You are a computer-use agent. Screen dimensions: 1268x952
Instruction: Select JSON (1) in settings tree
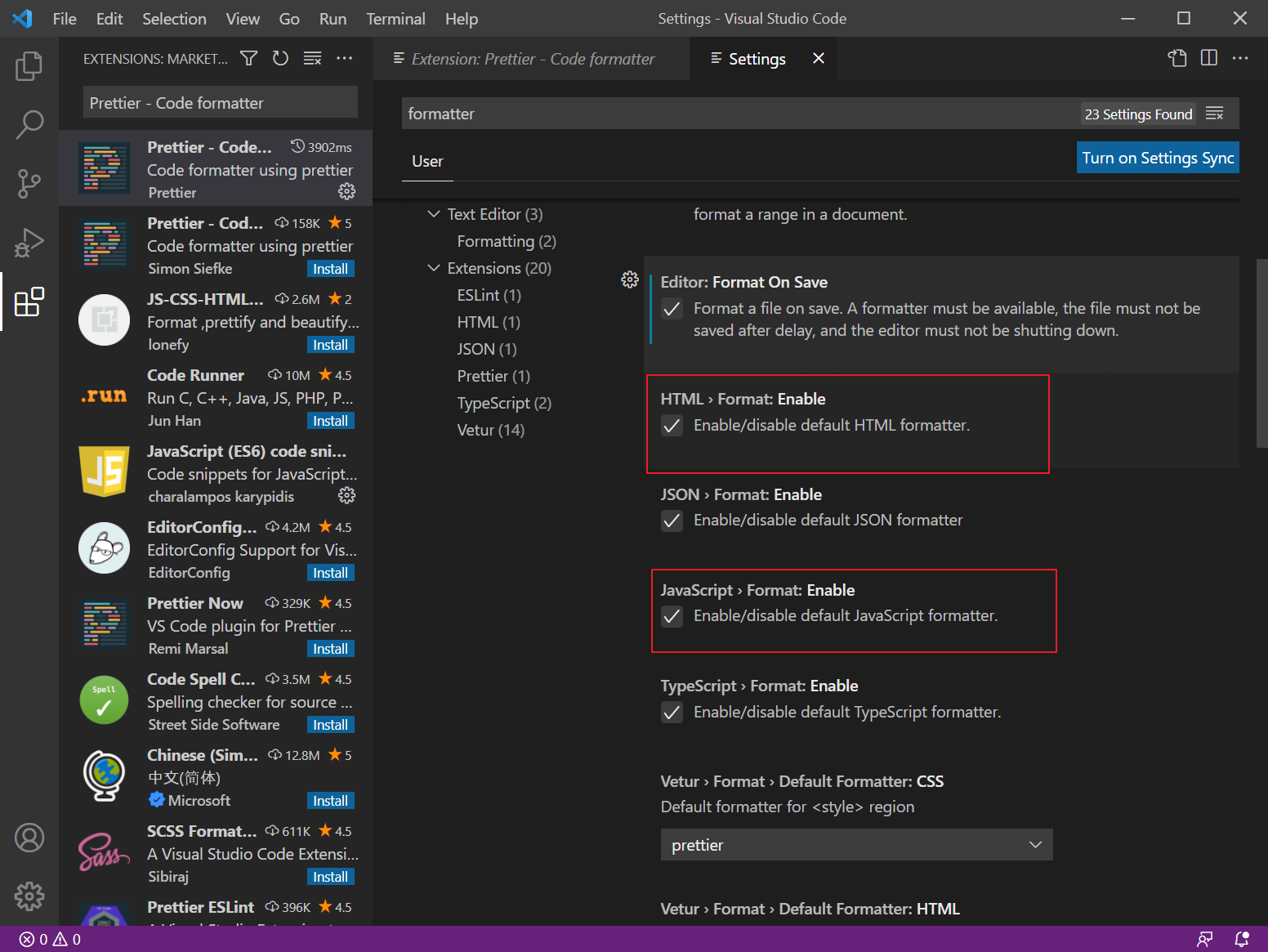tap(487, 349)
